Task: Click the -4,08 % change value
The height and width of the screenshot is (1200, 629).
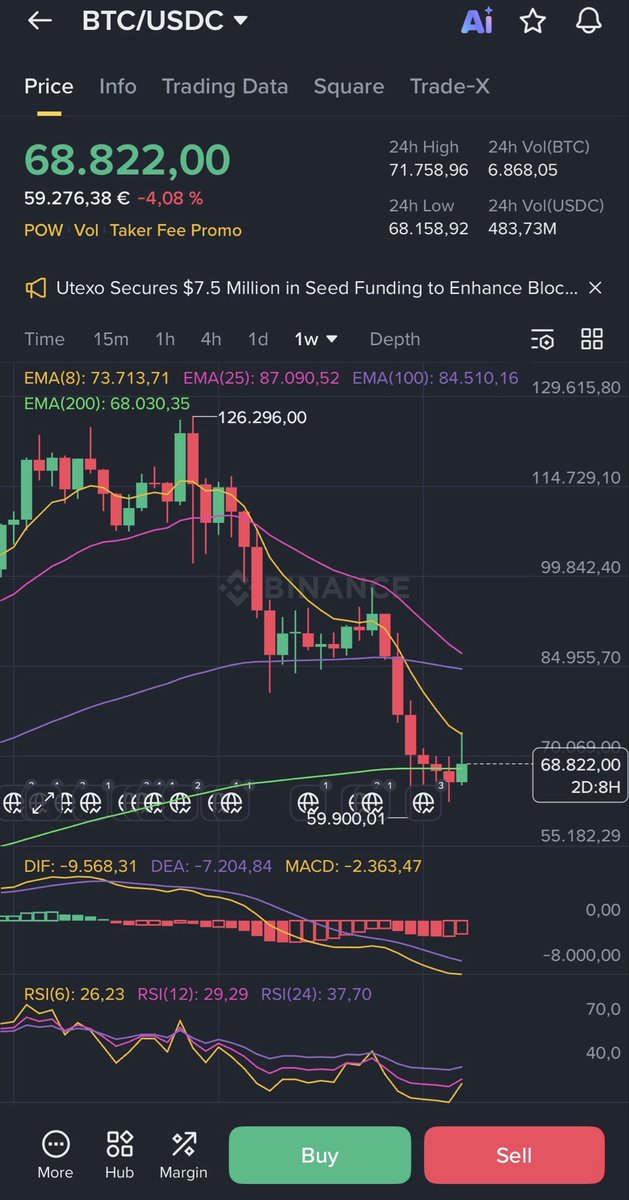Action: [170, 198]
